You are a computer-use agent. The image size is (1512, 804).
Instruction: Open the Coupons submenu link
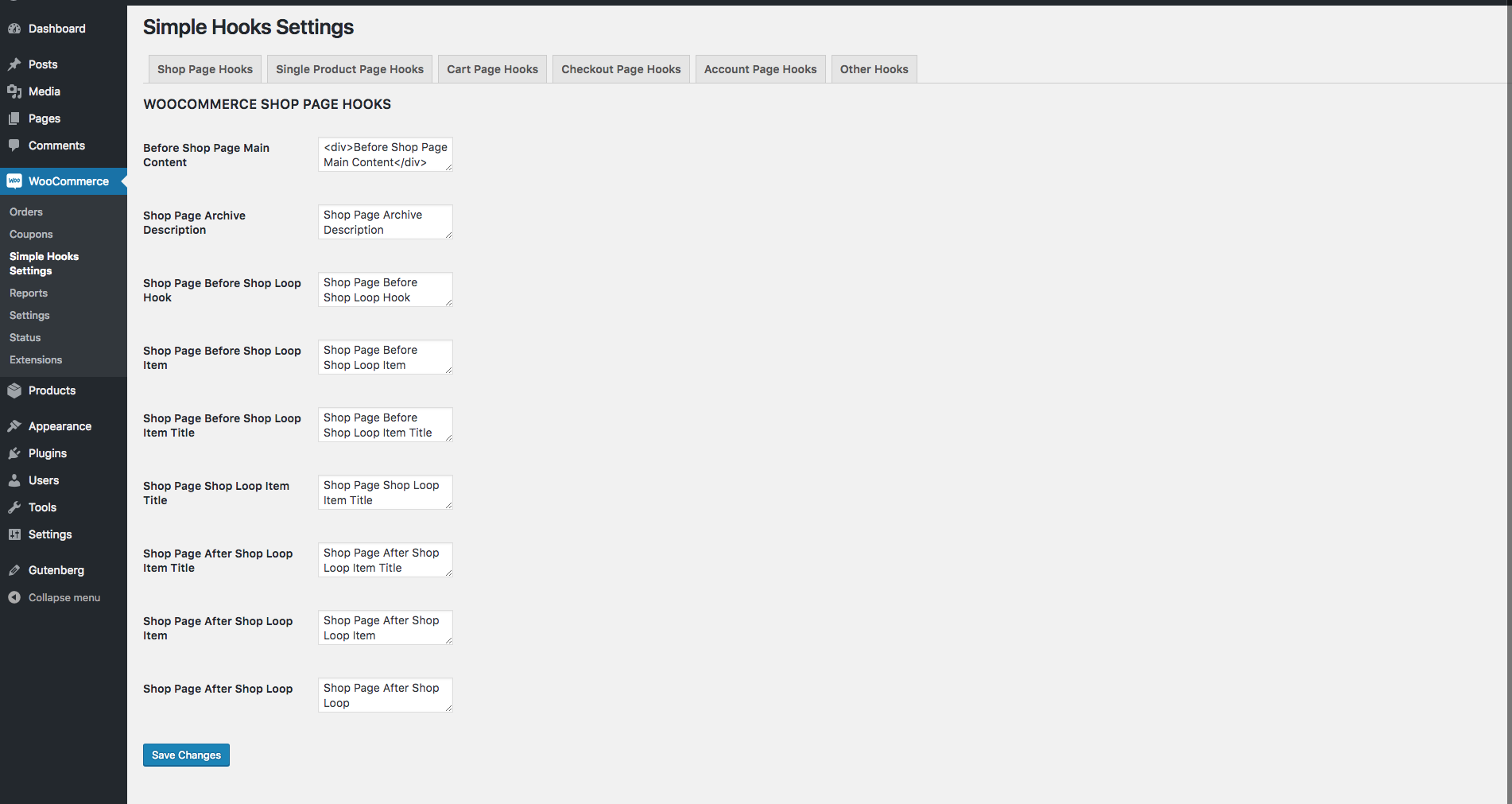(31, 235)
